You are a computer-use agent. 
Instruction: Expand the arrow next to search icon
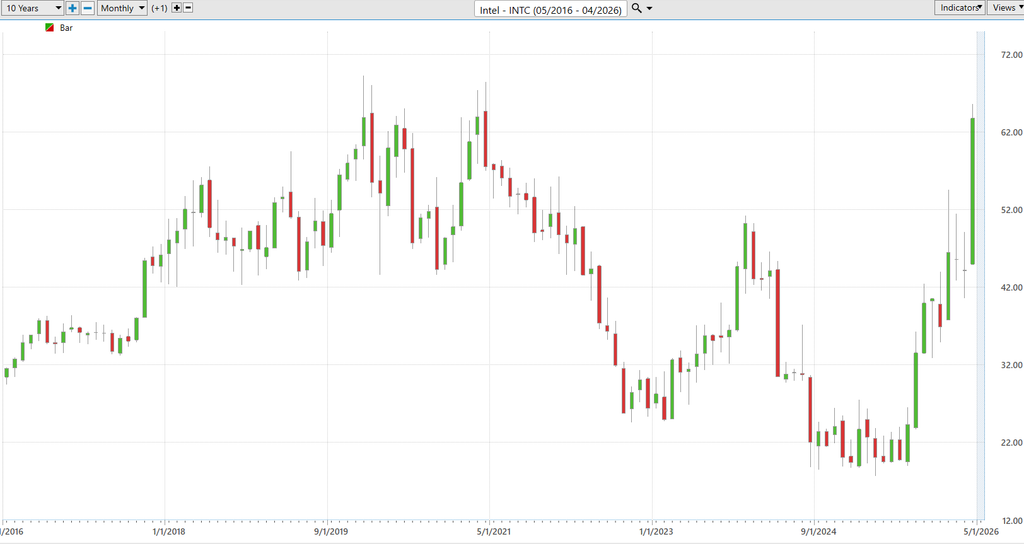tap(651, 8)
